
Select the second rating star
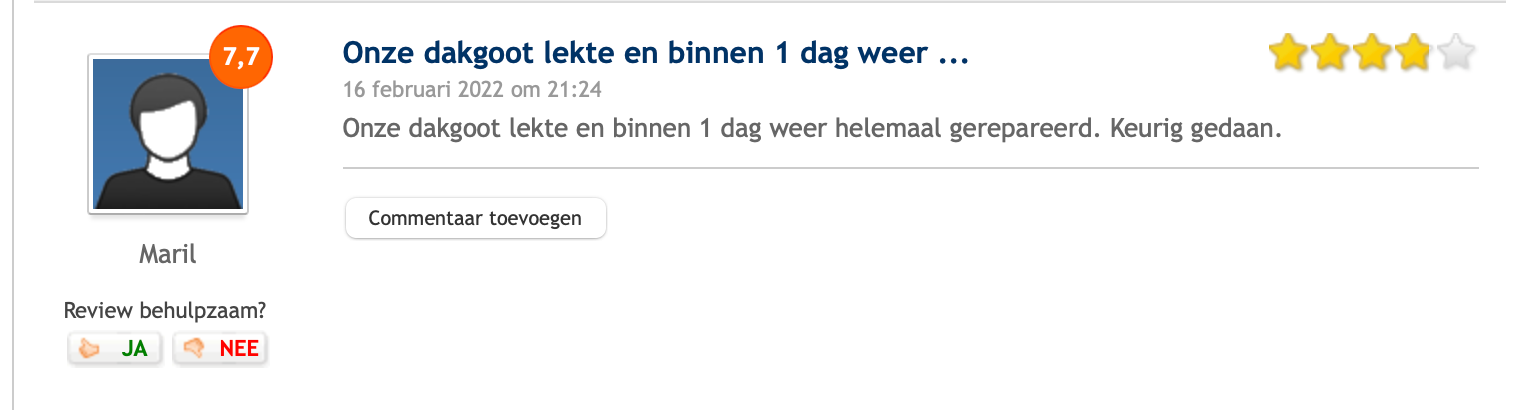[x=1330, y=52]
